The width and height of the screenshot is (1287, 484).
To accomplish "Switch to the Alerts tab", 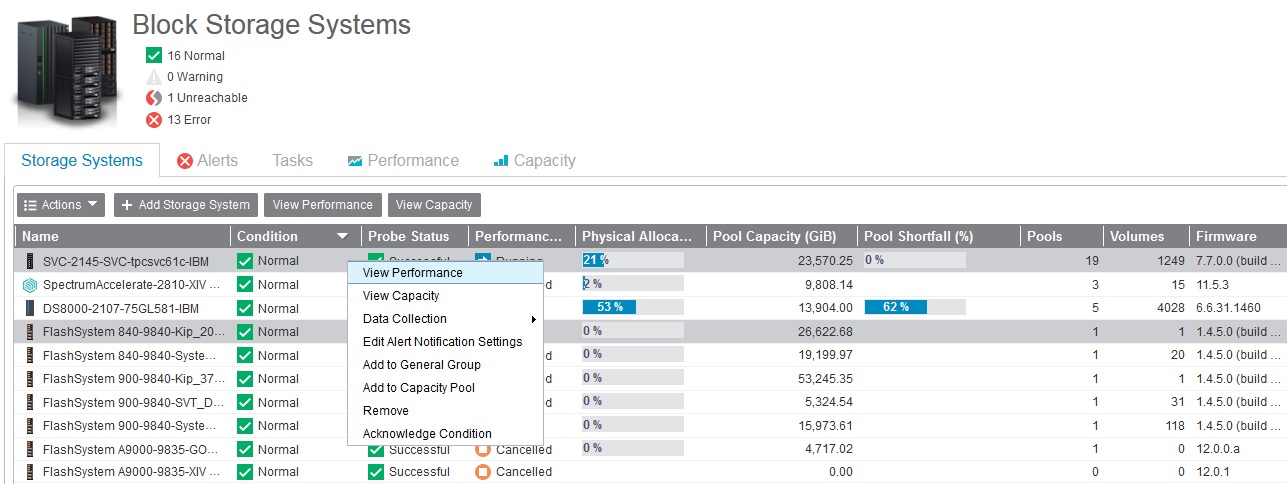I will click(207, 160).
